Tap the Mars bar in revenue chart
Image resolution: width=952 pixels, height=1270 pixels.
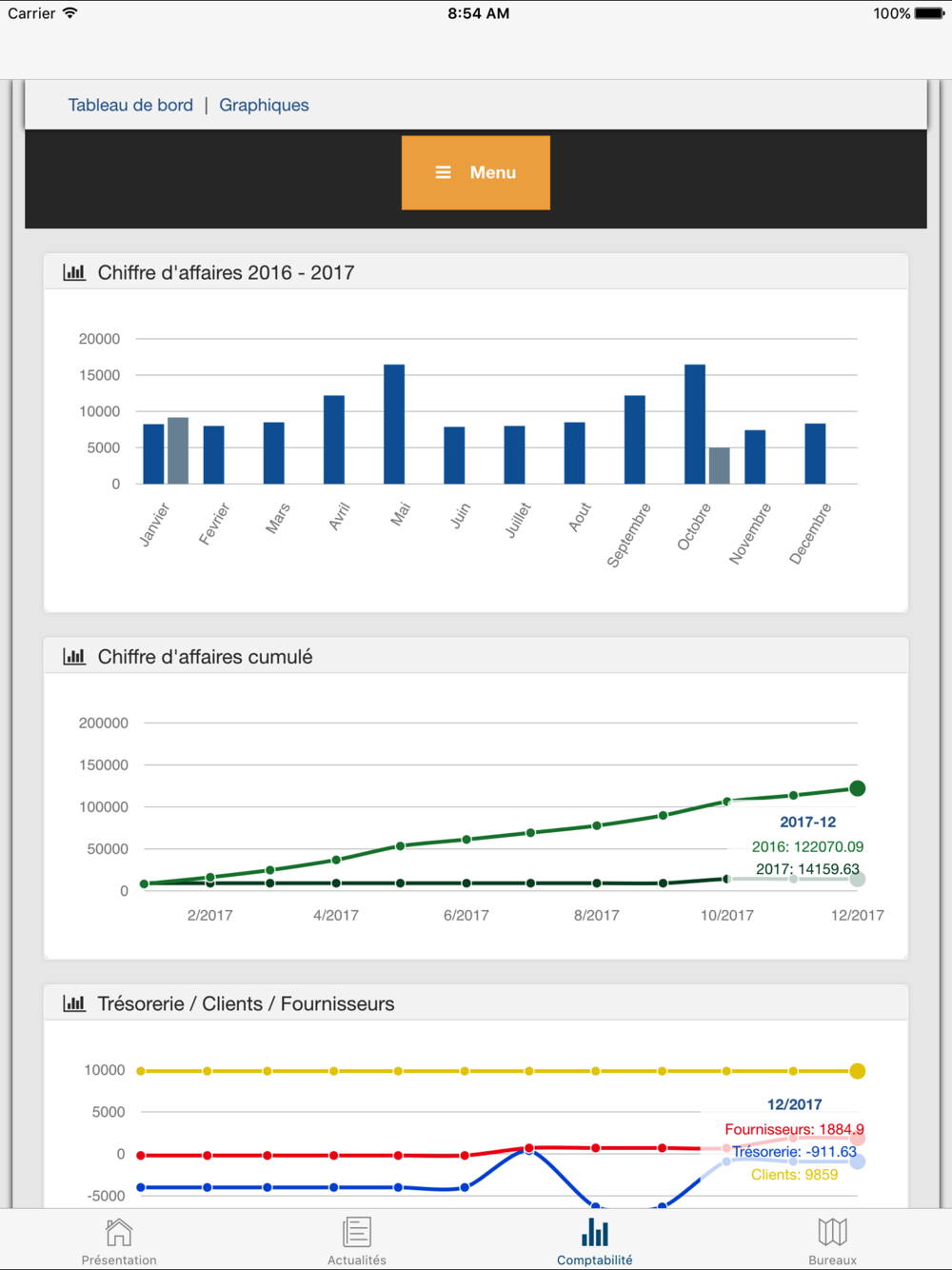click(x=273, y=453)
